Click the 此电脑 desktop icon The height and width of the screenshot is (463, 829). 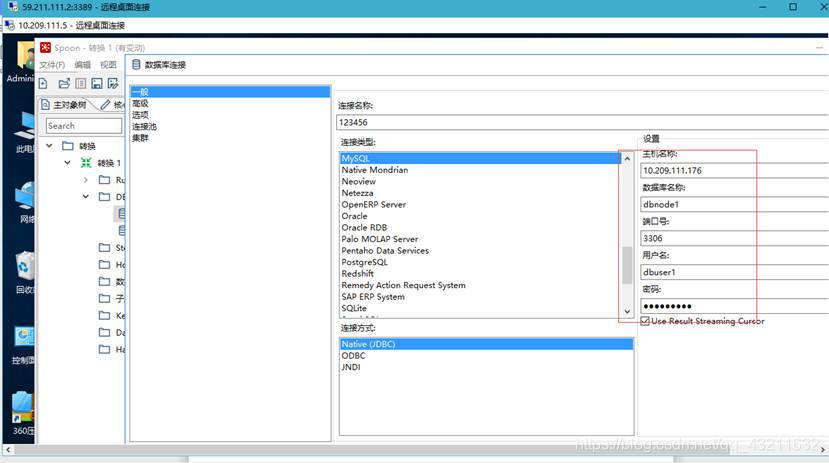(x=25, y=126)
